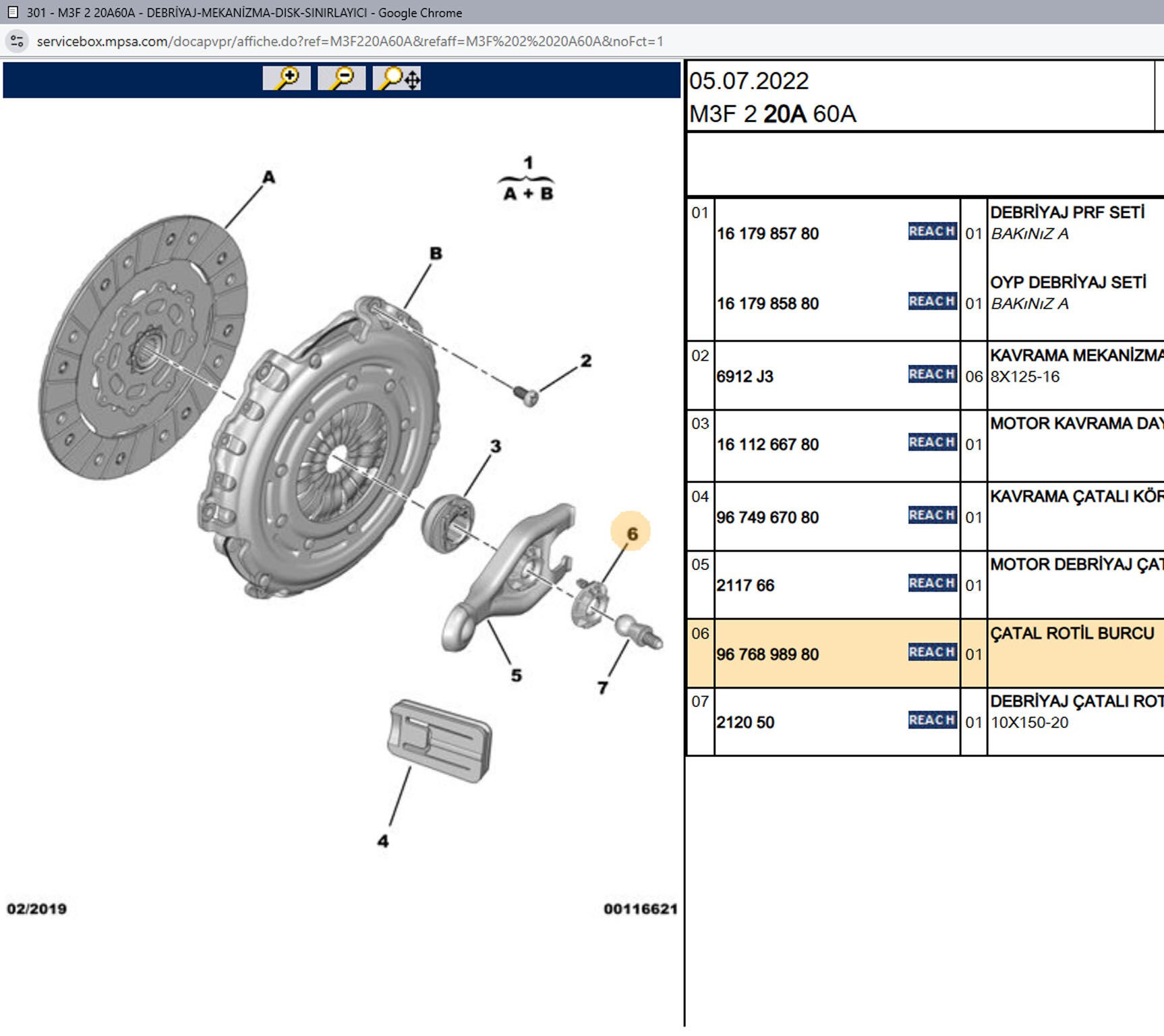
Task: Click callout number 4 below the limiter plate
Action: click(383, 841)
